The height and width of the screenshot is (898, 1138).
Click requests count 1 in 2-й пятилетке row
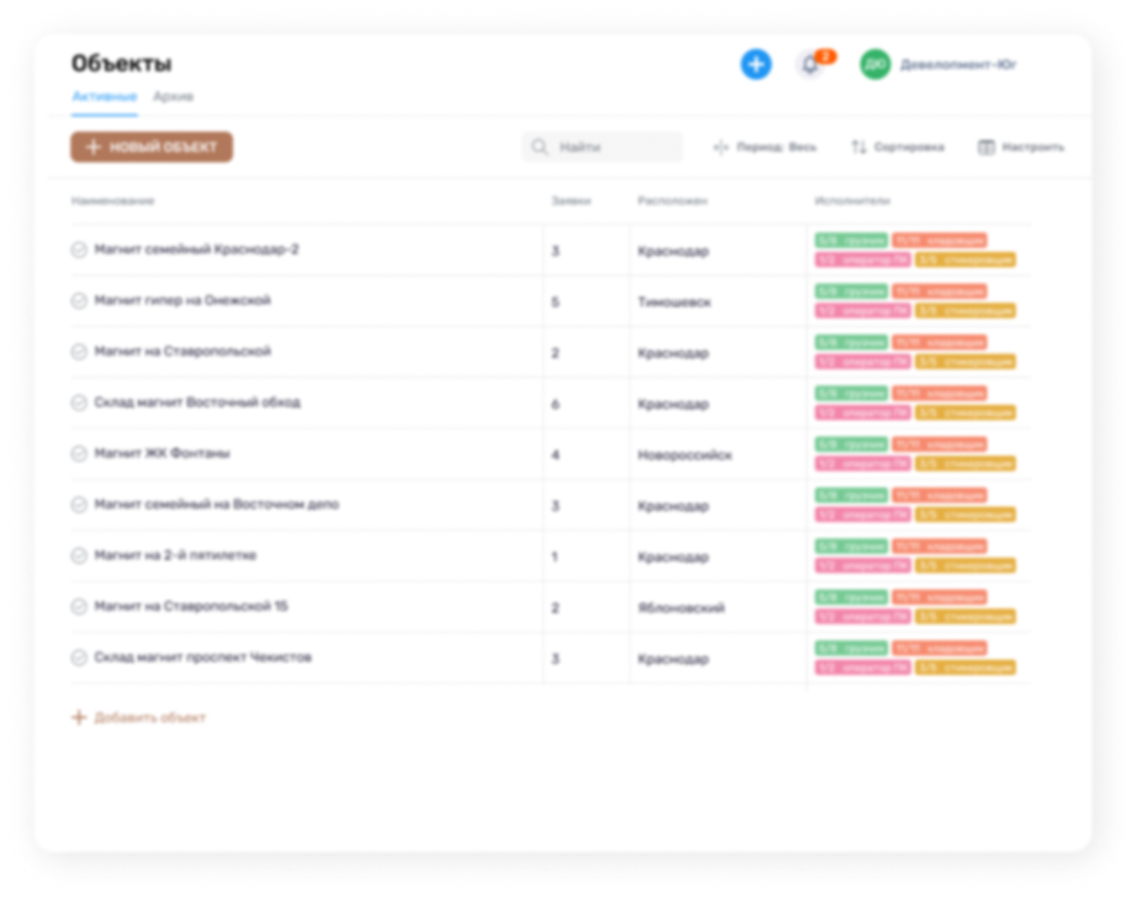tap(555, 557)
